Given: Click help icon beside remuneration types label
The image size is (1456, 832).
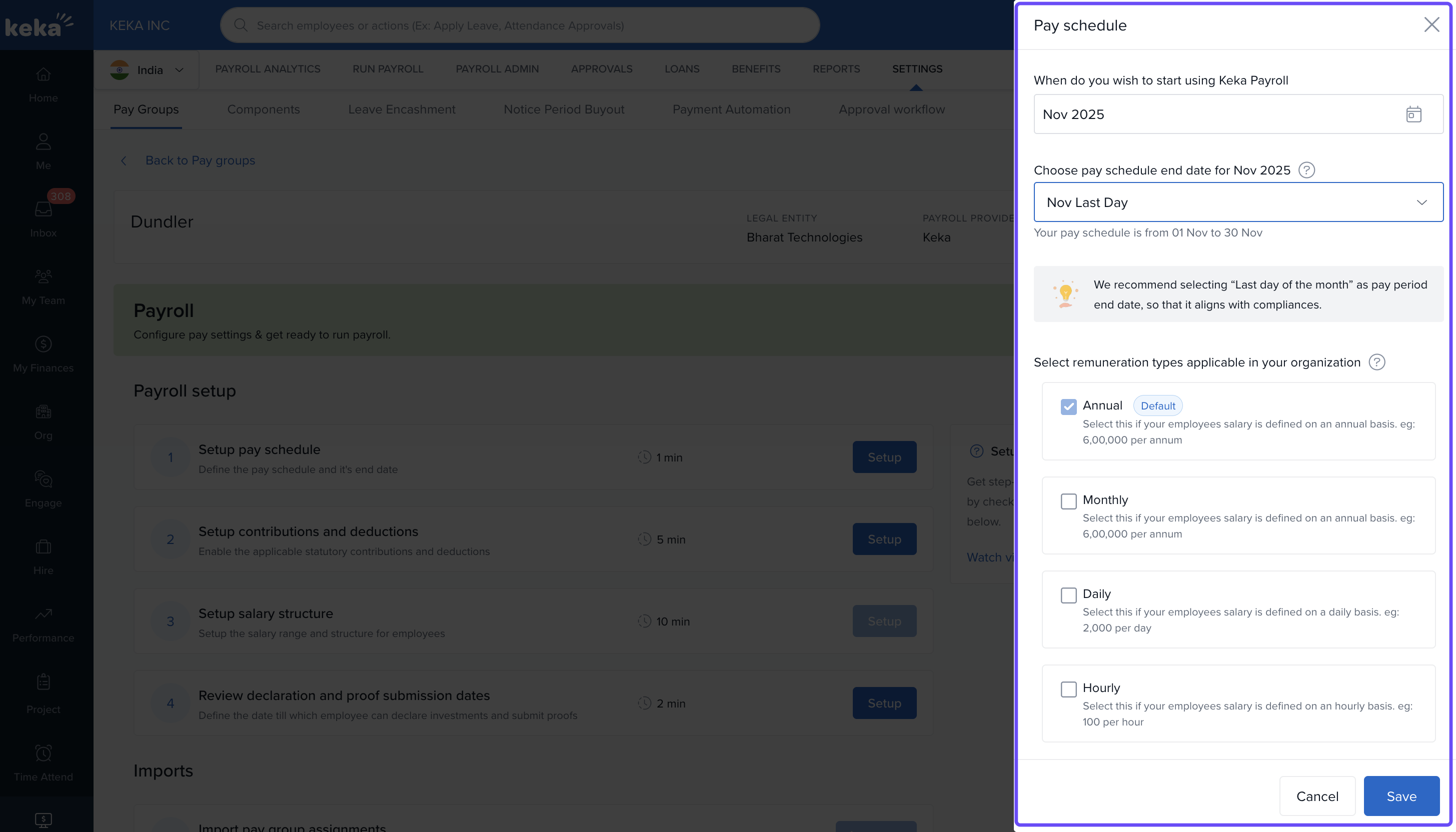Looking at the screenshot, I should (1376, 362).
